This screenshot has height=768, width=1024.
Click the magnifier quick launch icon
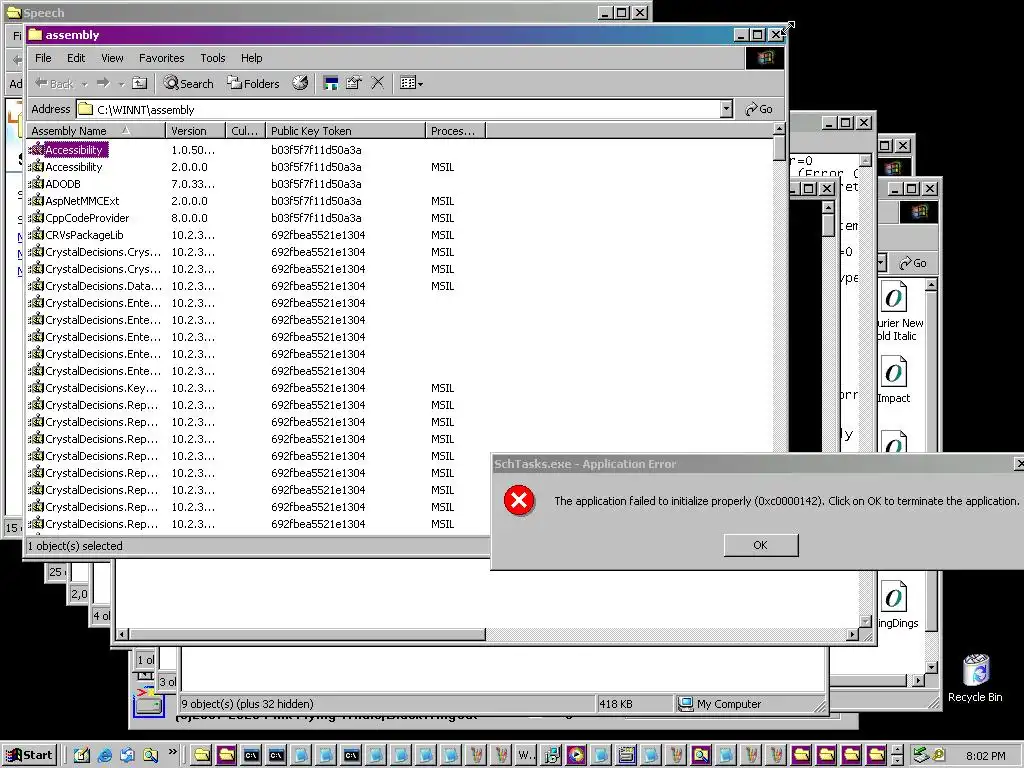(x=150, y=756)
